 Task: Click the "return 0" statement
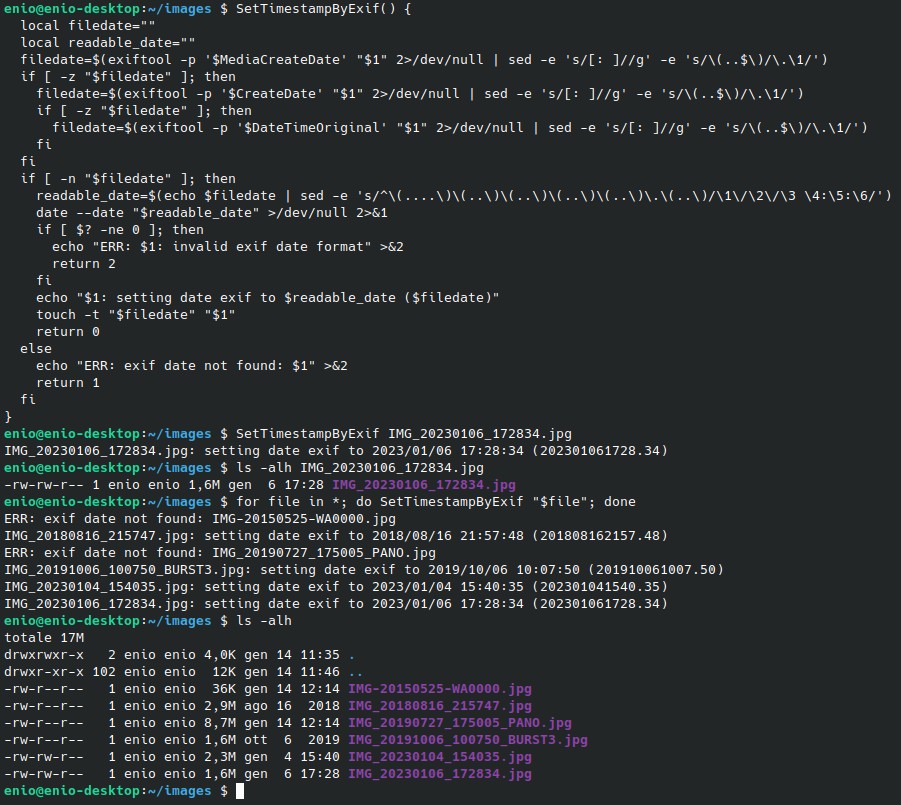coord(68,331)
